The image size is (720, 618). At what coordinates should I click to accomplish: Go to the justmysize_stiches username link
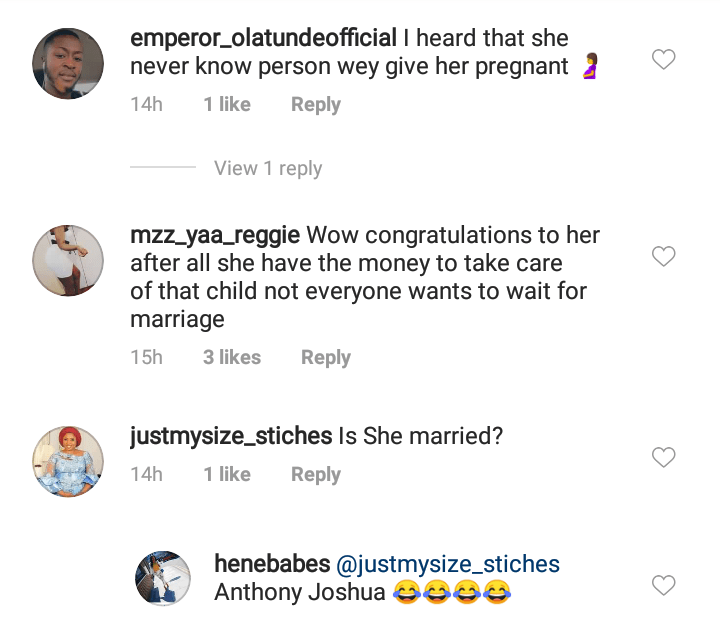pos(231,437)
